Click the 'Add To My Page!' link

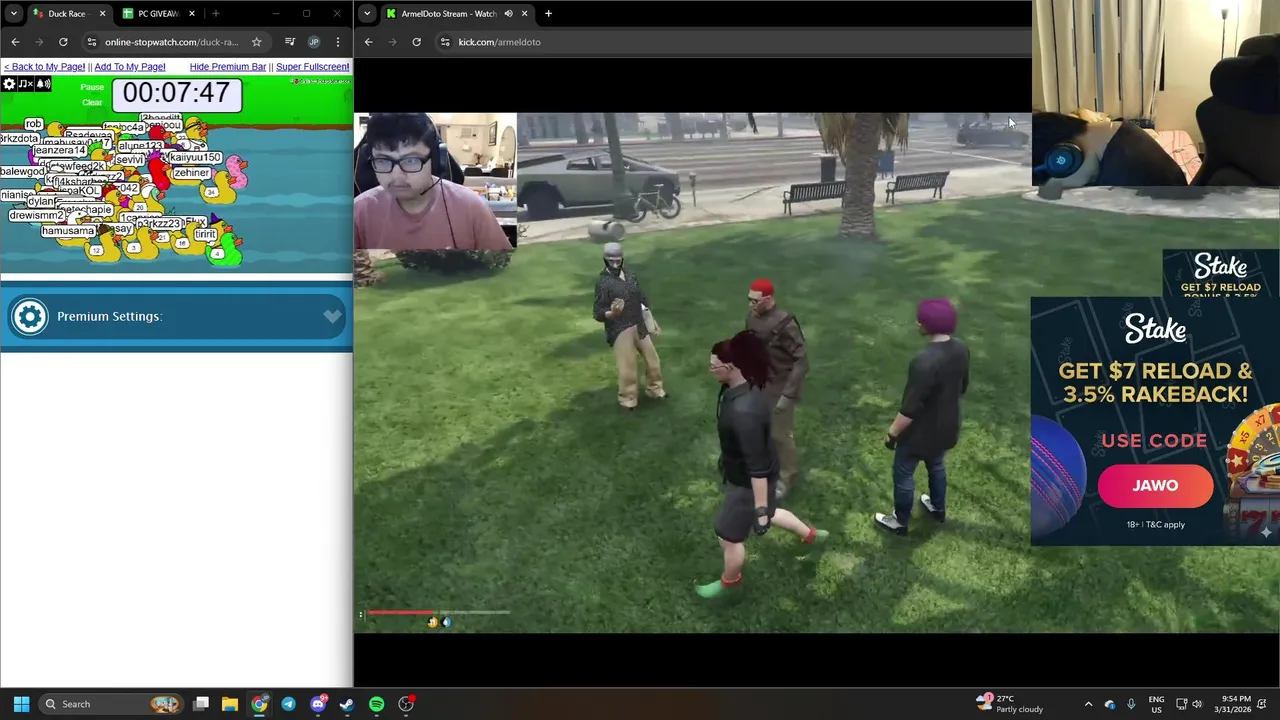coord(130,67)
